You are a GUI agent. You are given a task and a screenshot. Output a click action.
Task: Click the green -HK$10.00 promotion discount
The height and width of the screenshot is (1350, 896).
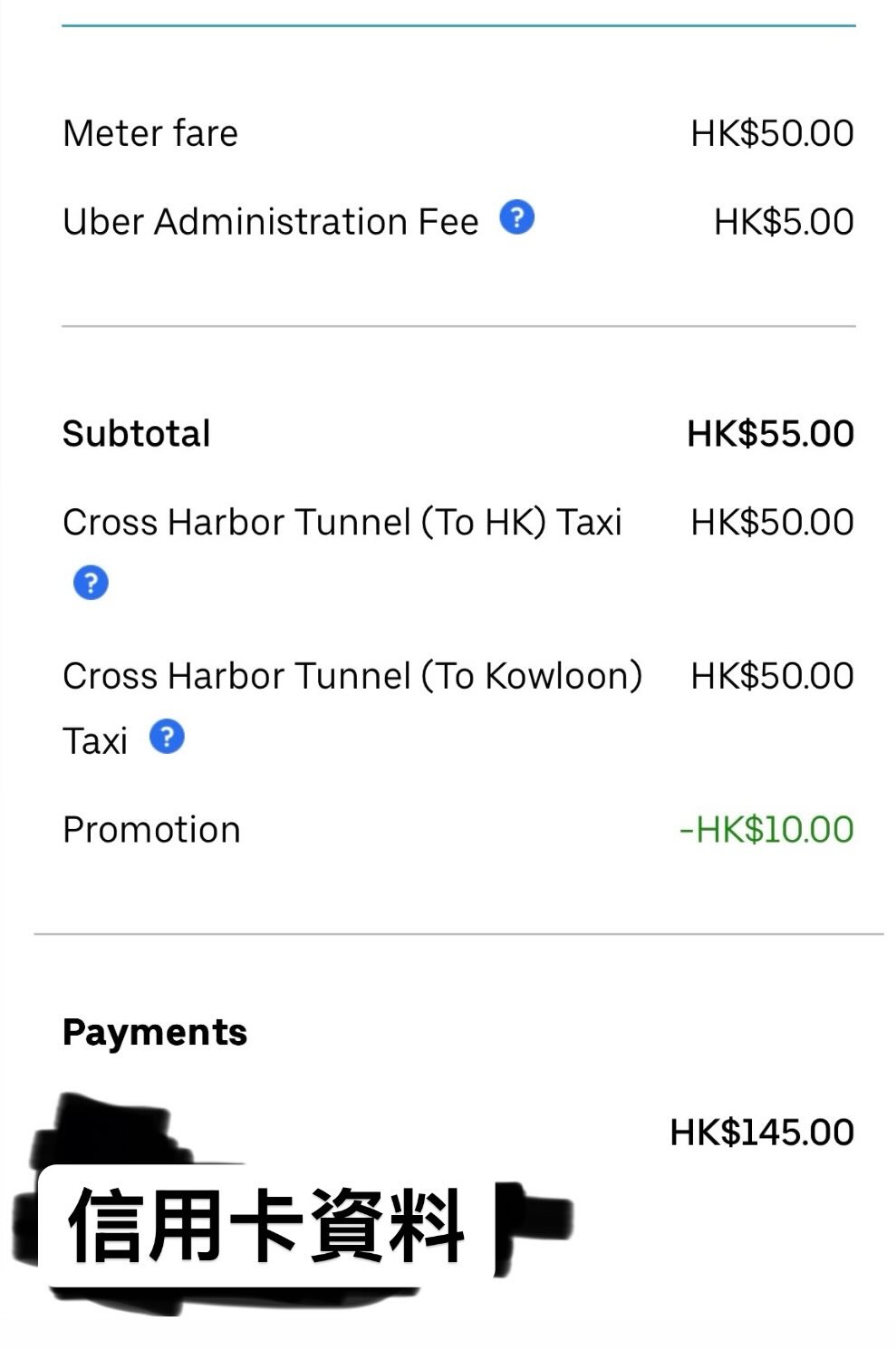(x=766, y=830)
